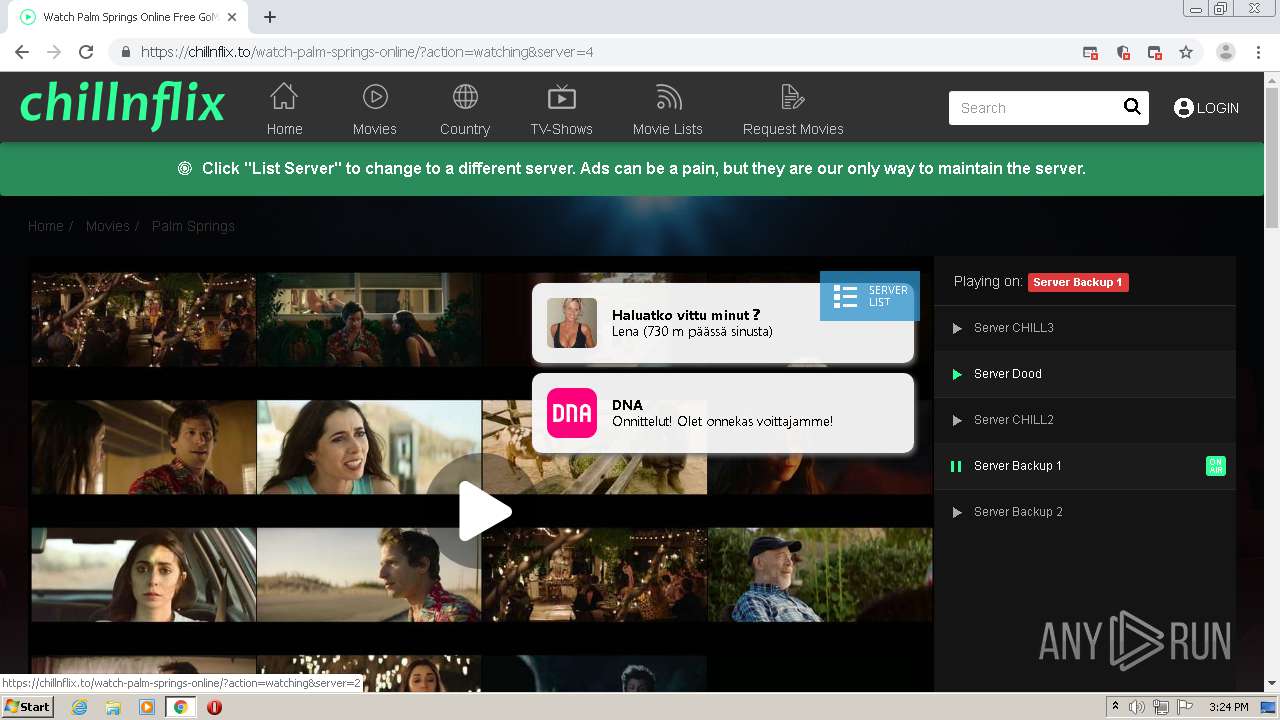Open the Country nav item

465,109
